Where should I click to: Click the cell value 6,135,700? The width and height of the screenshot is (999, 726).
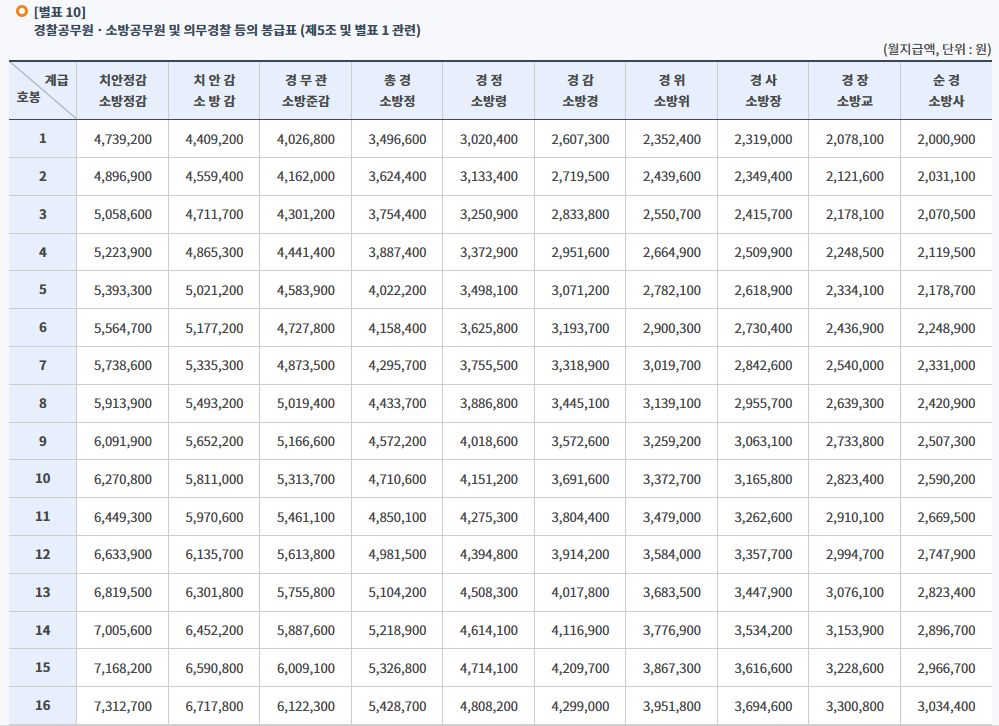tap(214, 555)
